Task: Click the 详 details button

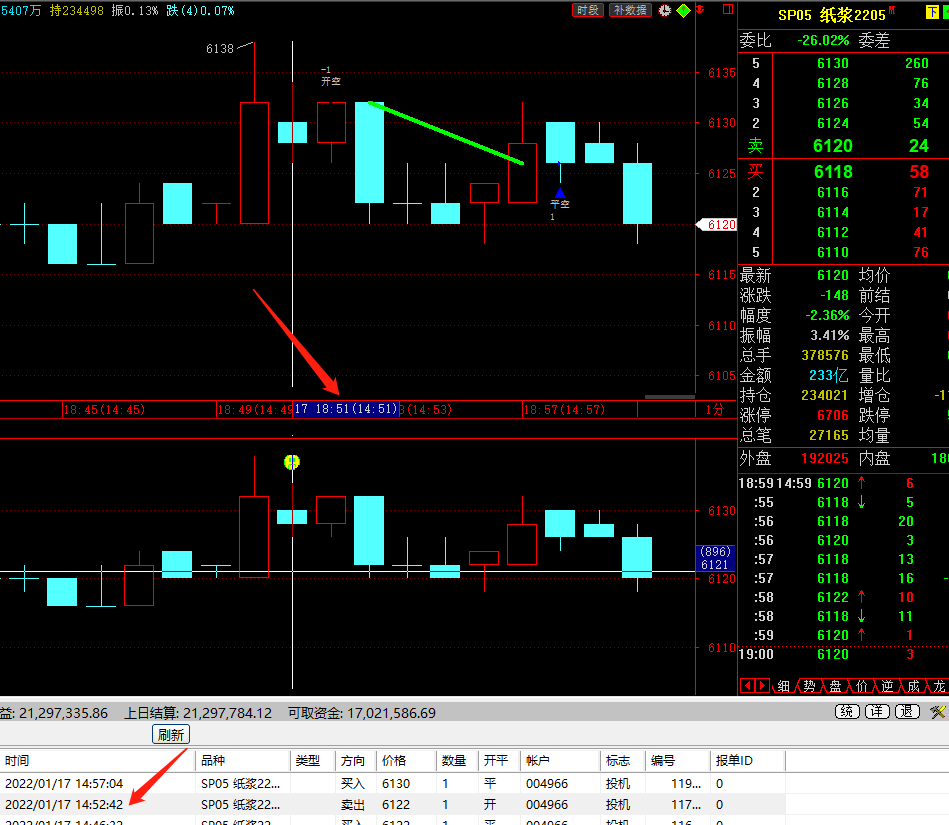Action: tap(877, 712)
